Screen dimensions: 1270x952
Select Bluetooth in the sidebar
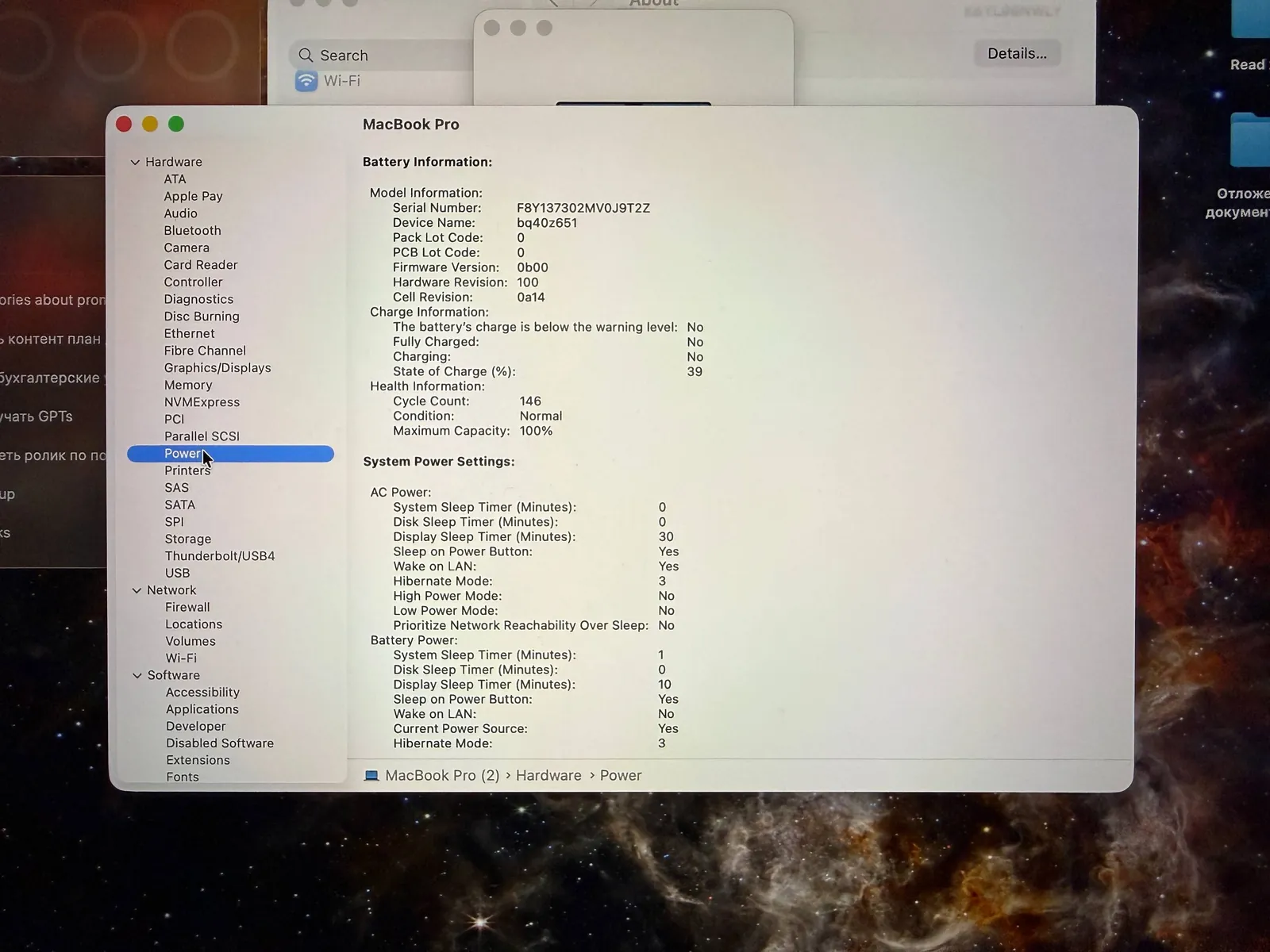click(192, 231)
